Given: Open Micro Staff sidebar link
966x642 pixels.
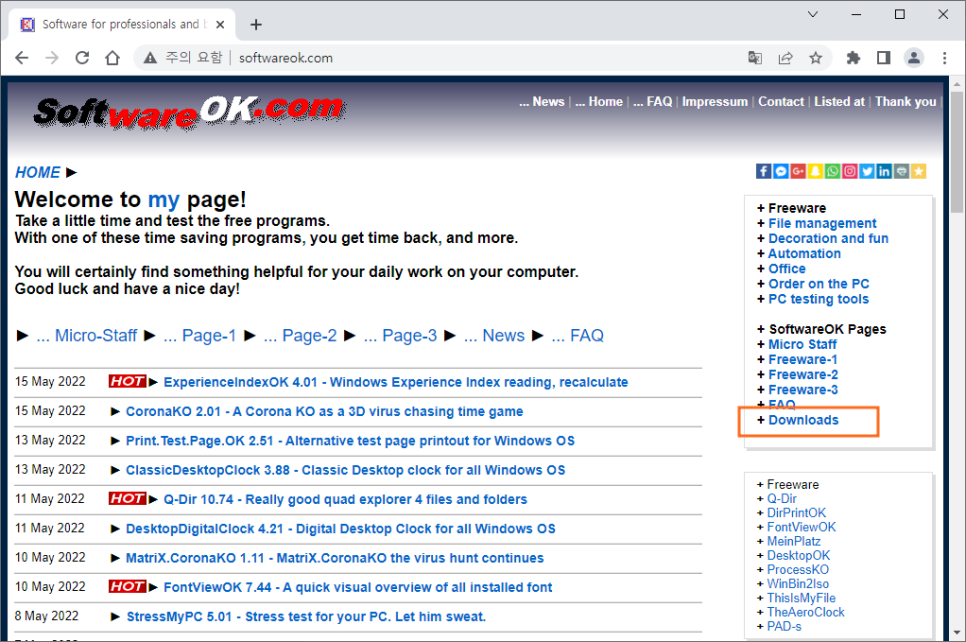Looking at the screenshot, I should [x=802, y=344].
